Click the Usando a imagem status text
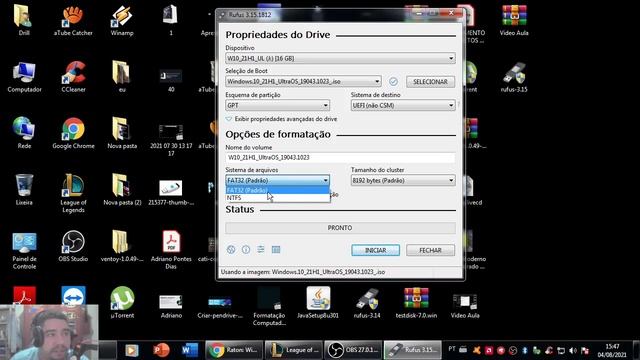 (x=303, y=272)
